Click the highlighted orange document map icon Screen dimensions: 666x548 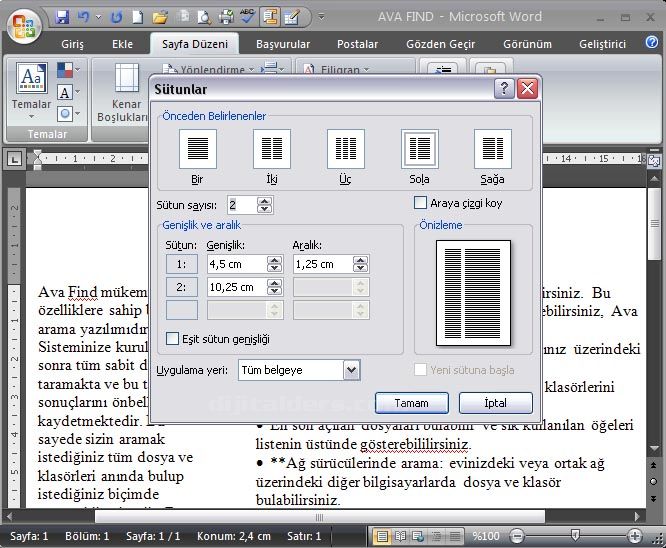(270, 17)
